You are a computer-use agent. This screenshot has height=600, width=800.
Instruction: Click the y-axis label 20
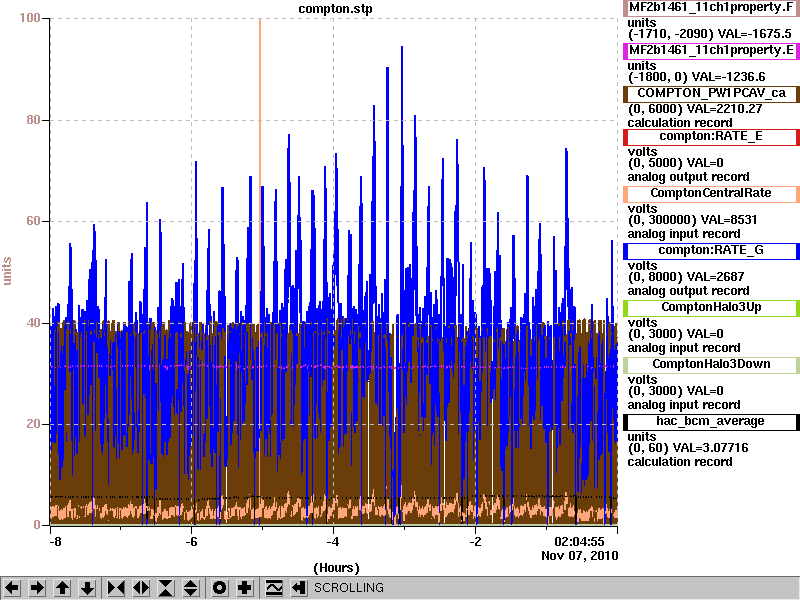[33, 423]
